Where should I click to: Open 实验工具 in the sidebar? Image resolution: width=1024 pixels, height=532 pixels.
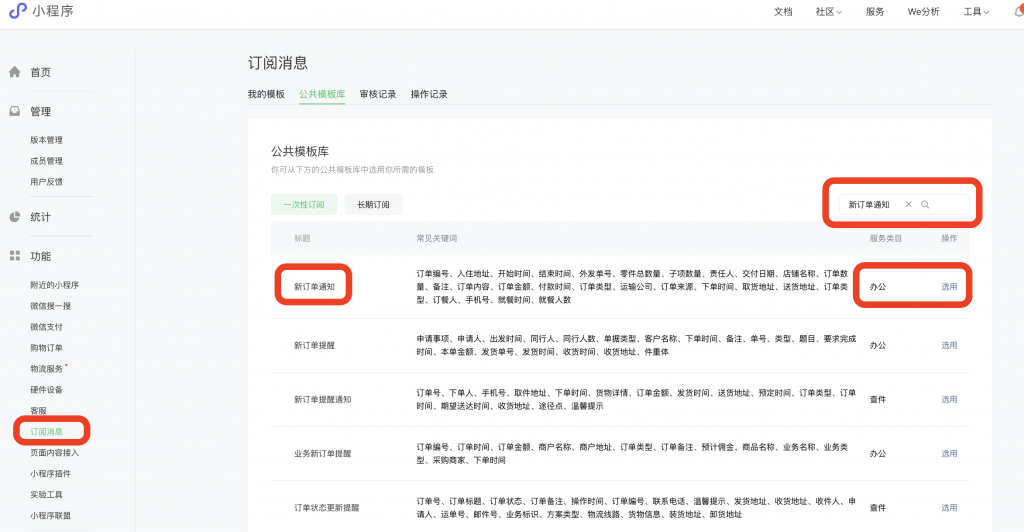[46, 494]
